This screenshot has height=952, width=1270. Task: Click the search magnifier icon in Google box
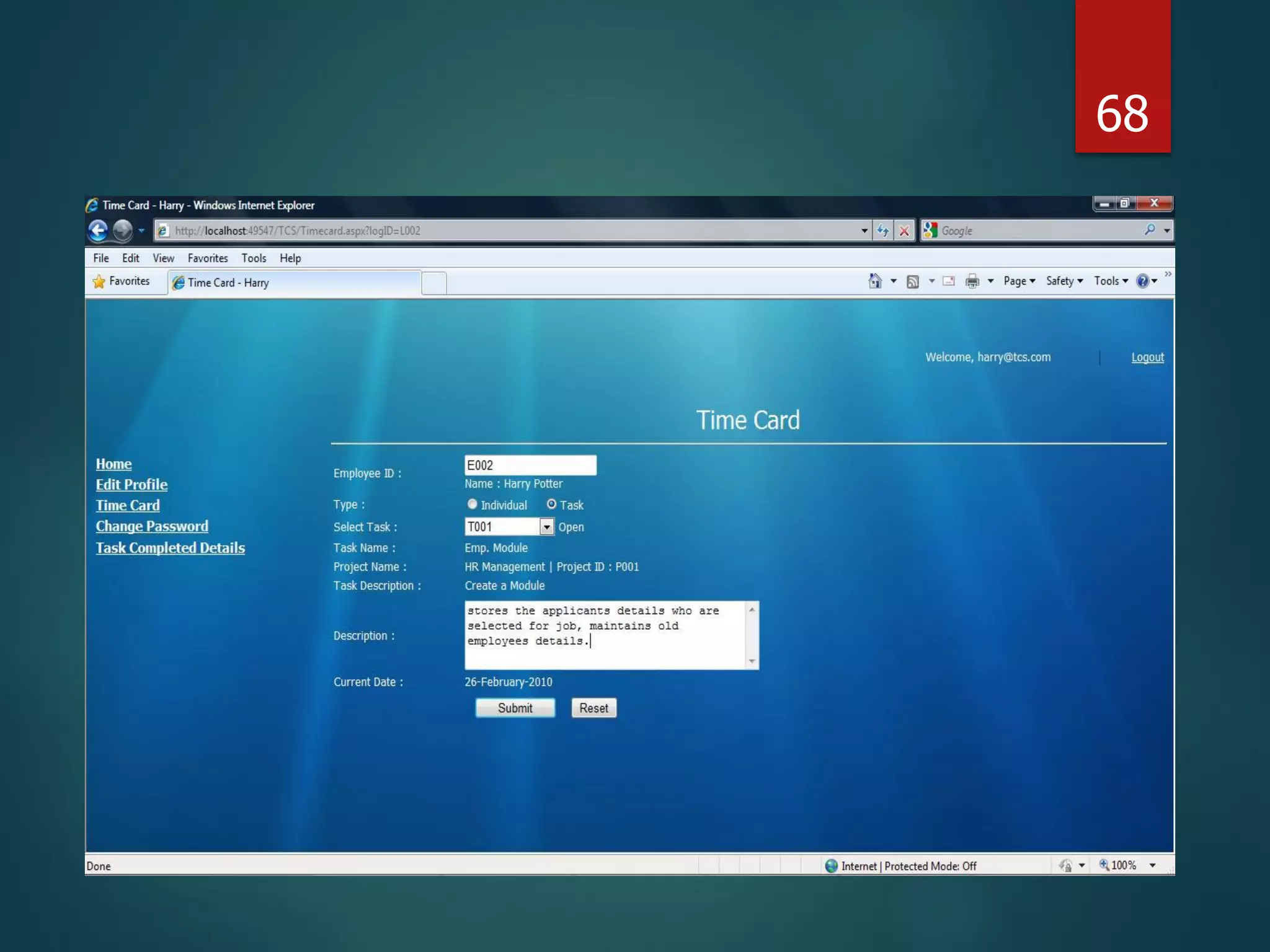coord(1149,230)
